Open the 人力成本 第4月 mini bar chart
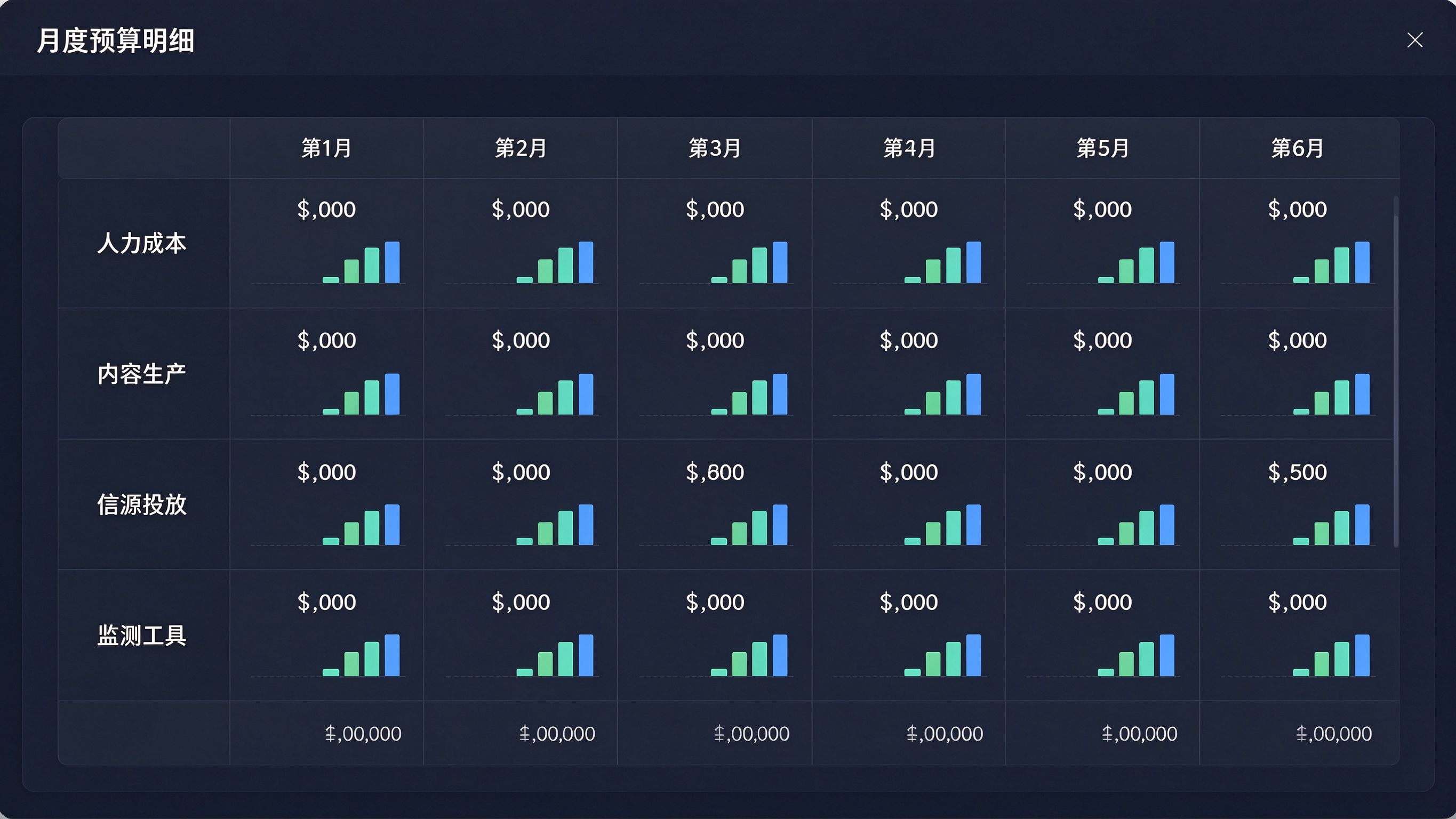 (910, 262)
